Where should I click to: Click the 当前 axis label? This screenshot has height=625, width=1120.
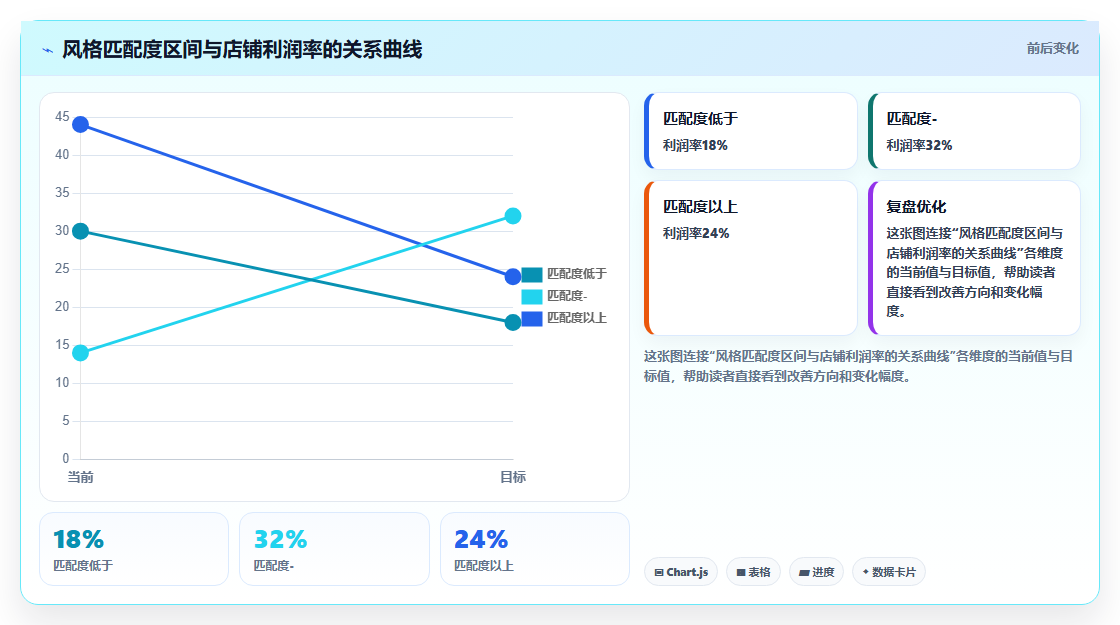[x=80, y=477]
